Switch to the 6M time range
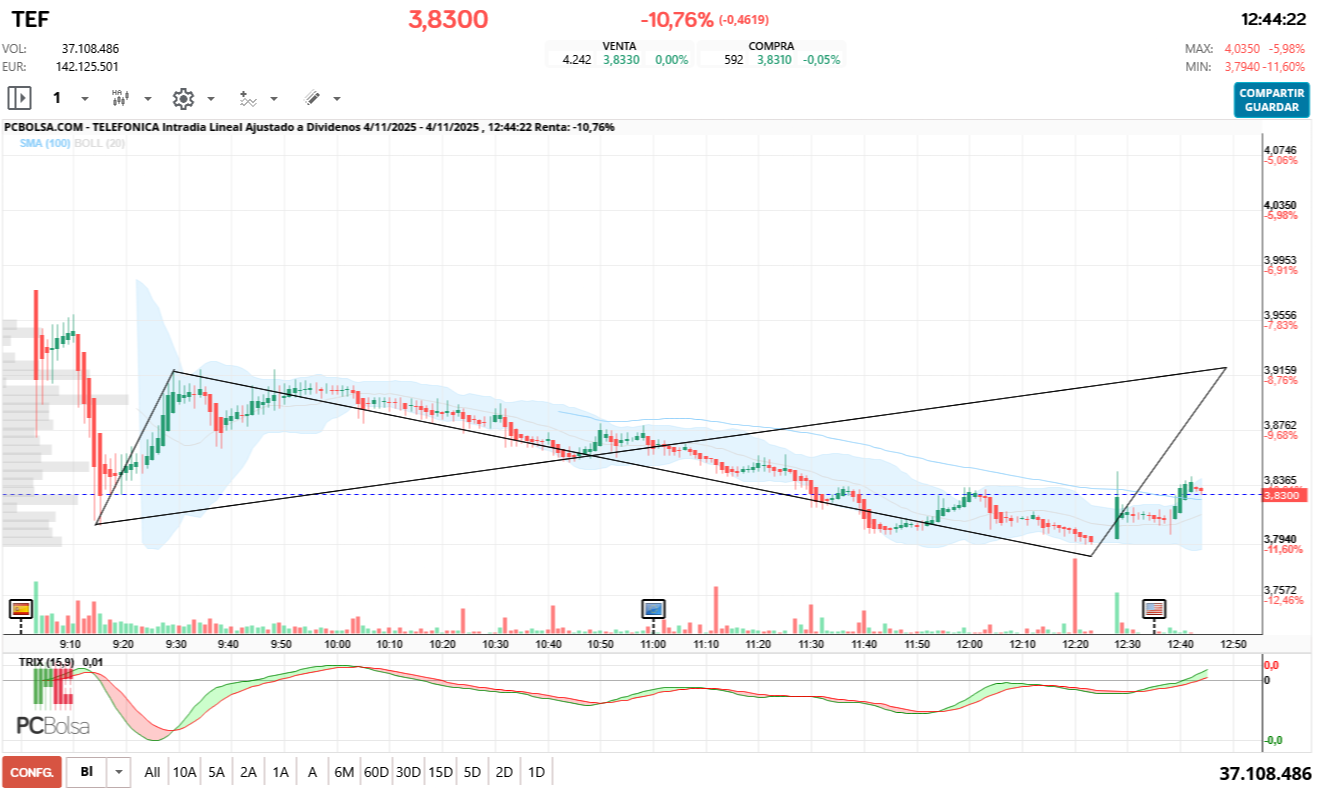 click(x=344, y=772)
